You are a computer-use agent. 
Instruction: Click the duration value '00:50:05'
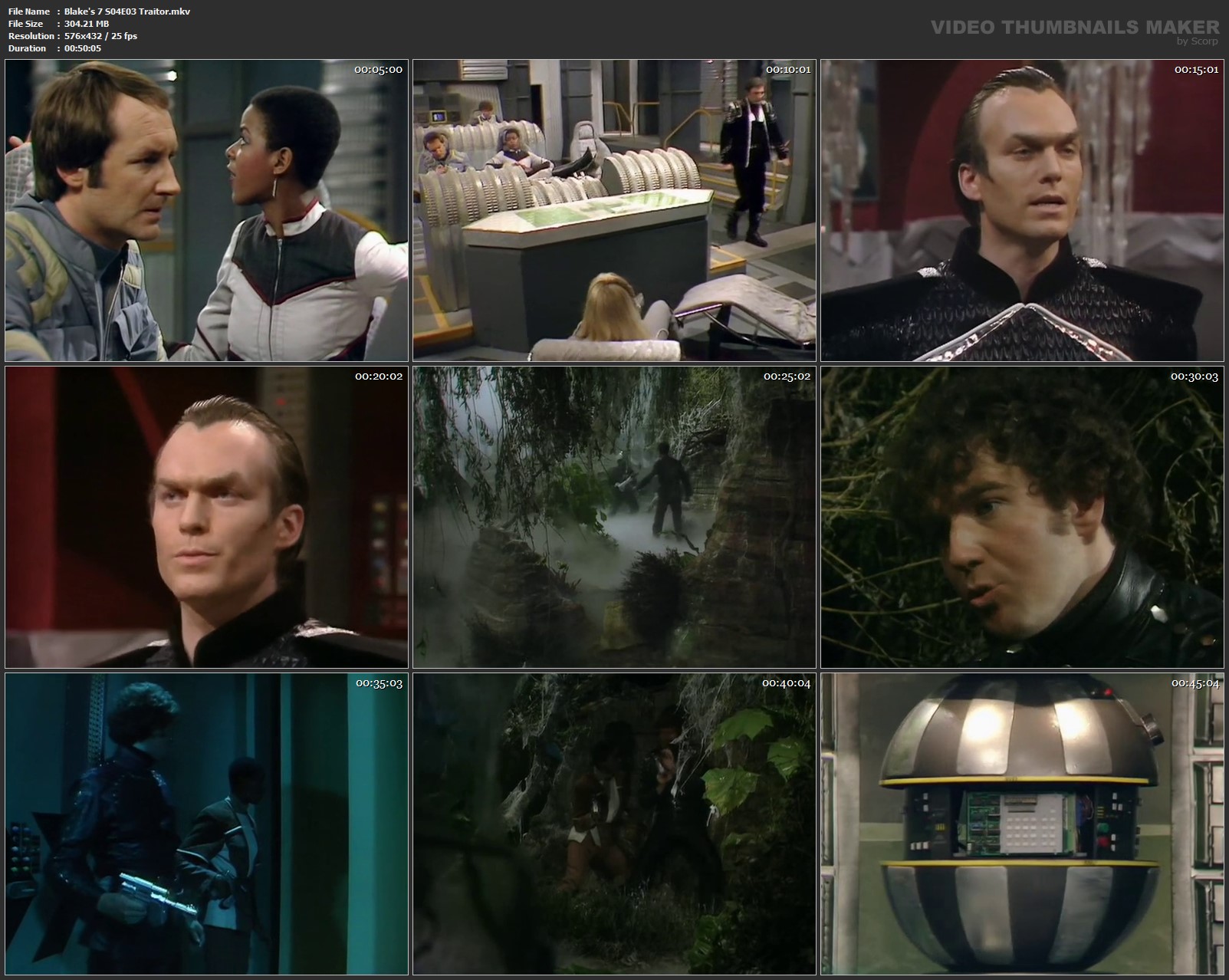[83, 48]
